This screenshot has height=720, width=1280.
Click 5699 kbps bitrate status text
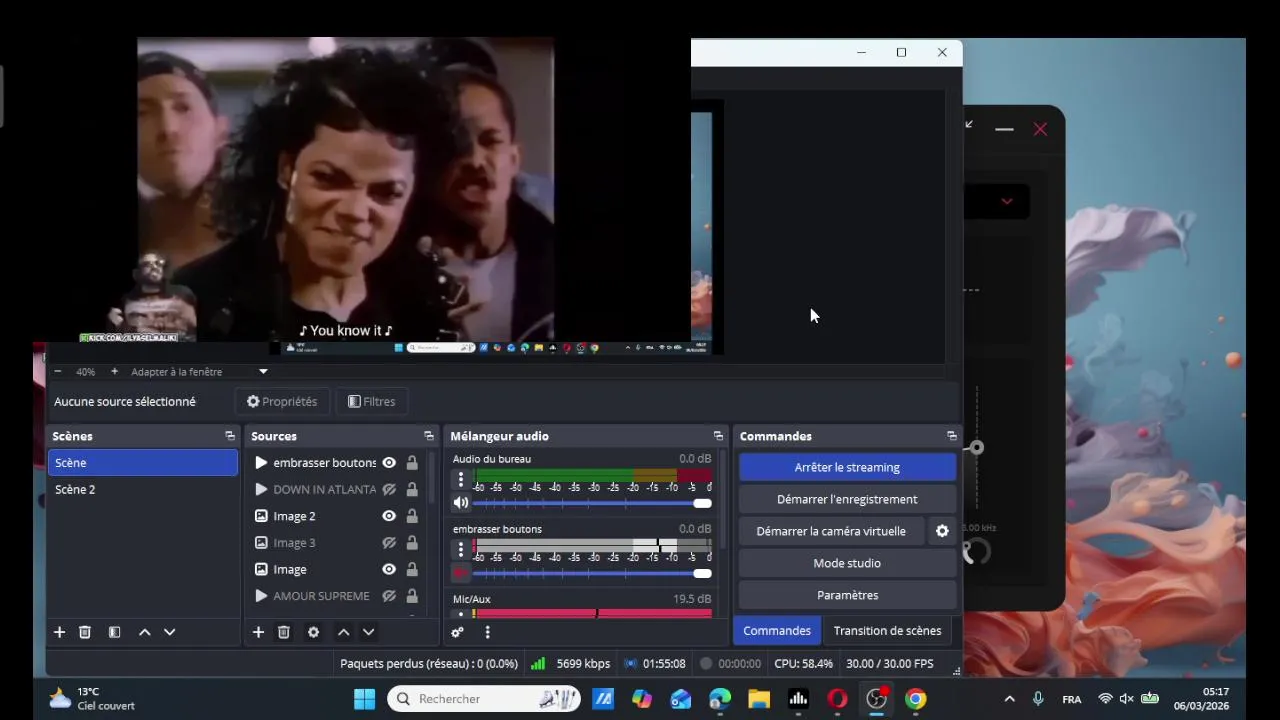tap(583, 663)
